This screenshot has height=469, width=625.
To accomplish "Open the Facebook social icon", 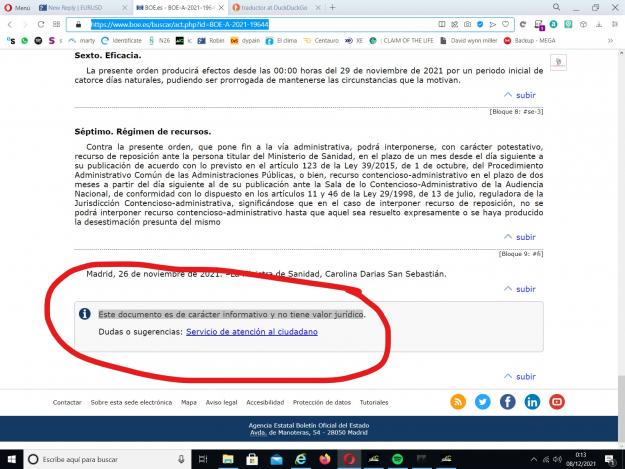I will [x=507, y=402].
